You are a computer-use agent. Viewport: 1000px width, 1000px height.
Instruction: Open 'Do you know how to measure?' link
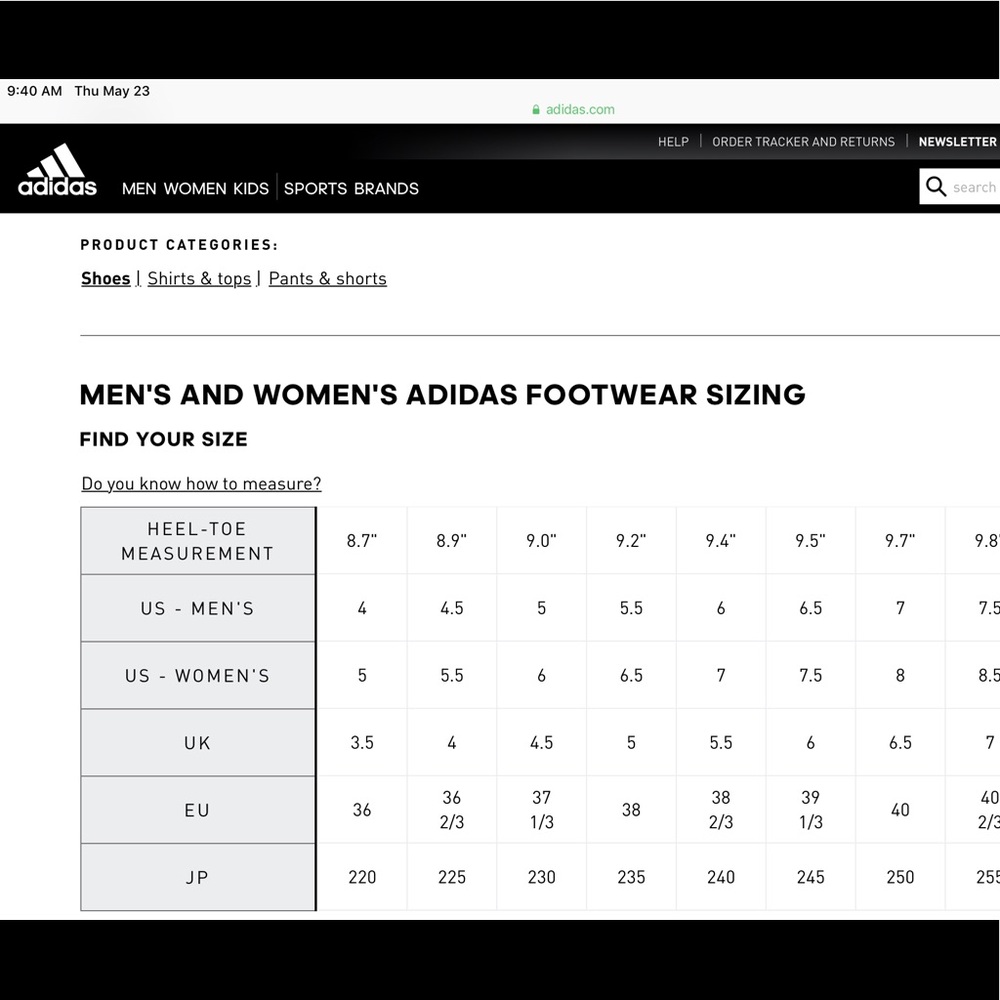tap(202, 483)
